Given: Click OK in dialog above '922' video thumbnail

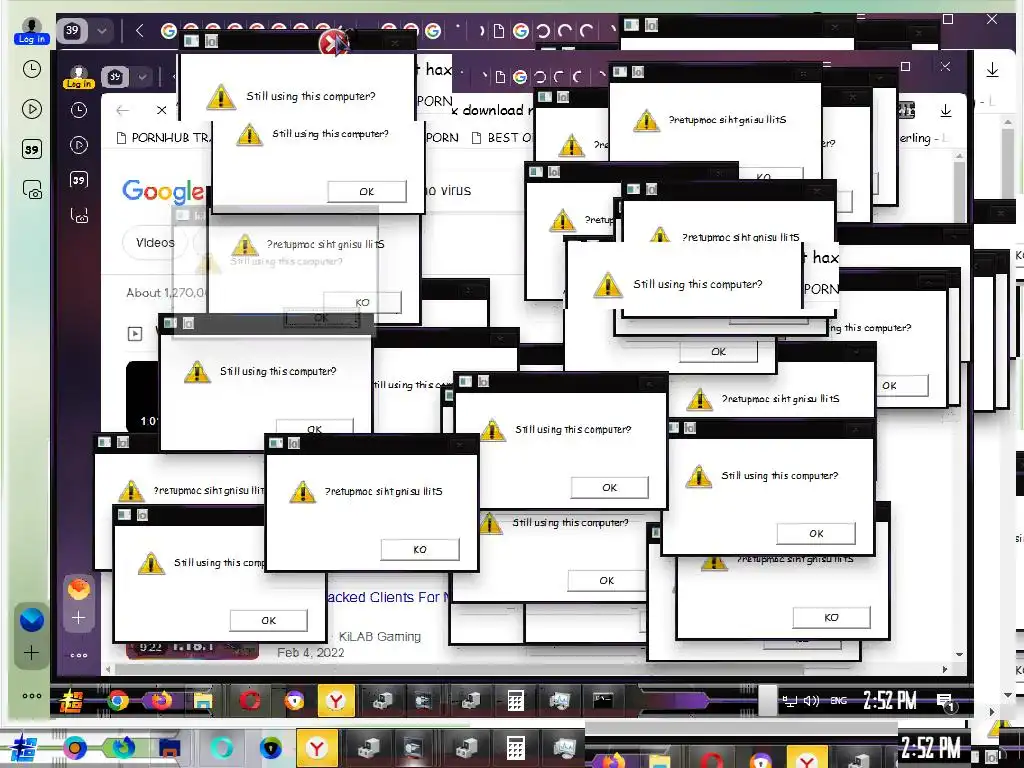Looking at the screenshot, I should (x=268, y=620).
